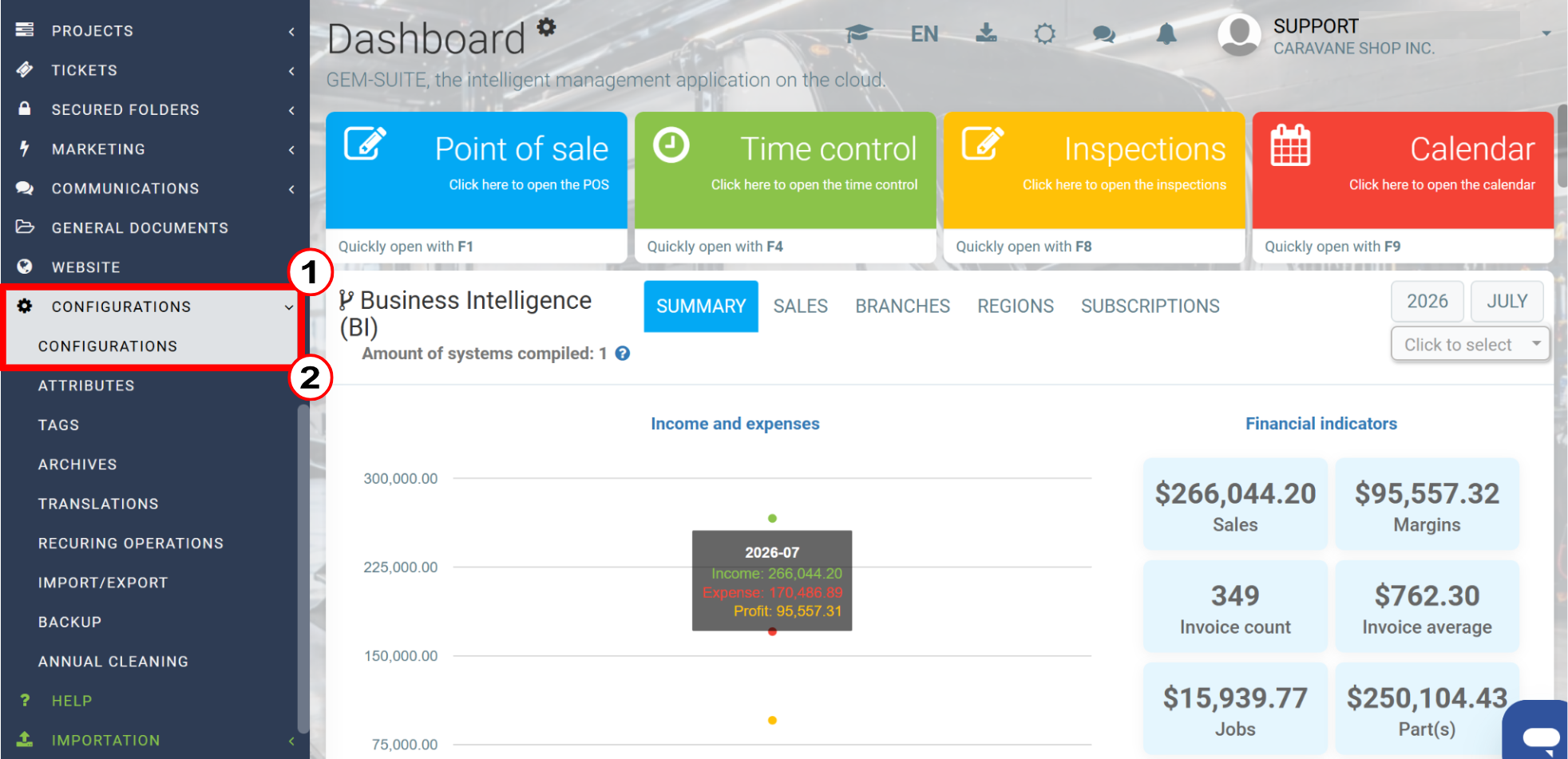Click the Secured Folders lock icon

(25, 109)
